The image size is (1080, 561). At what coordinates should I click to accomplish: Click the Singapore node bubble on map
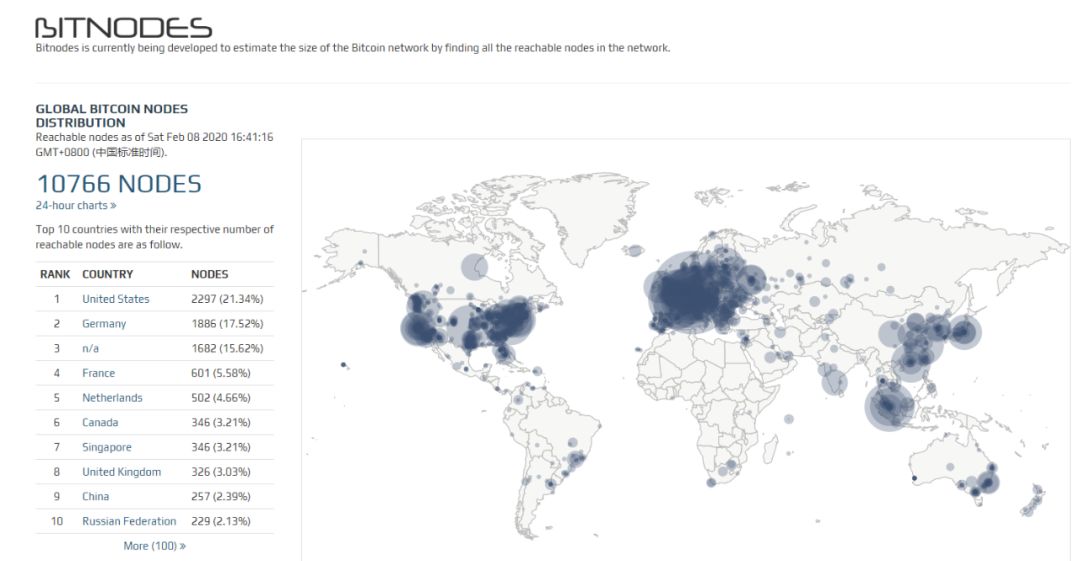(889, 407)
